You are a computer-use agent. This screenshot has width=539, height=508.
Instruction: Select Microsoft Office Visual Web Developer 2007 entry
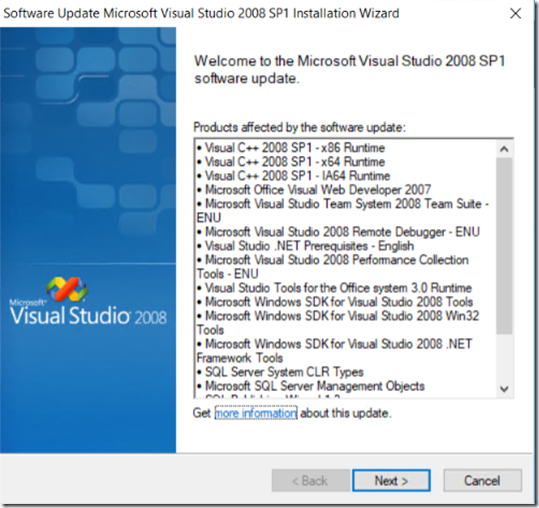click(314, 190)
